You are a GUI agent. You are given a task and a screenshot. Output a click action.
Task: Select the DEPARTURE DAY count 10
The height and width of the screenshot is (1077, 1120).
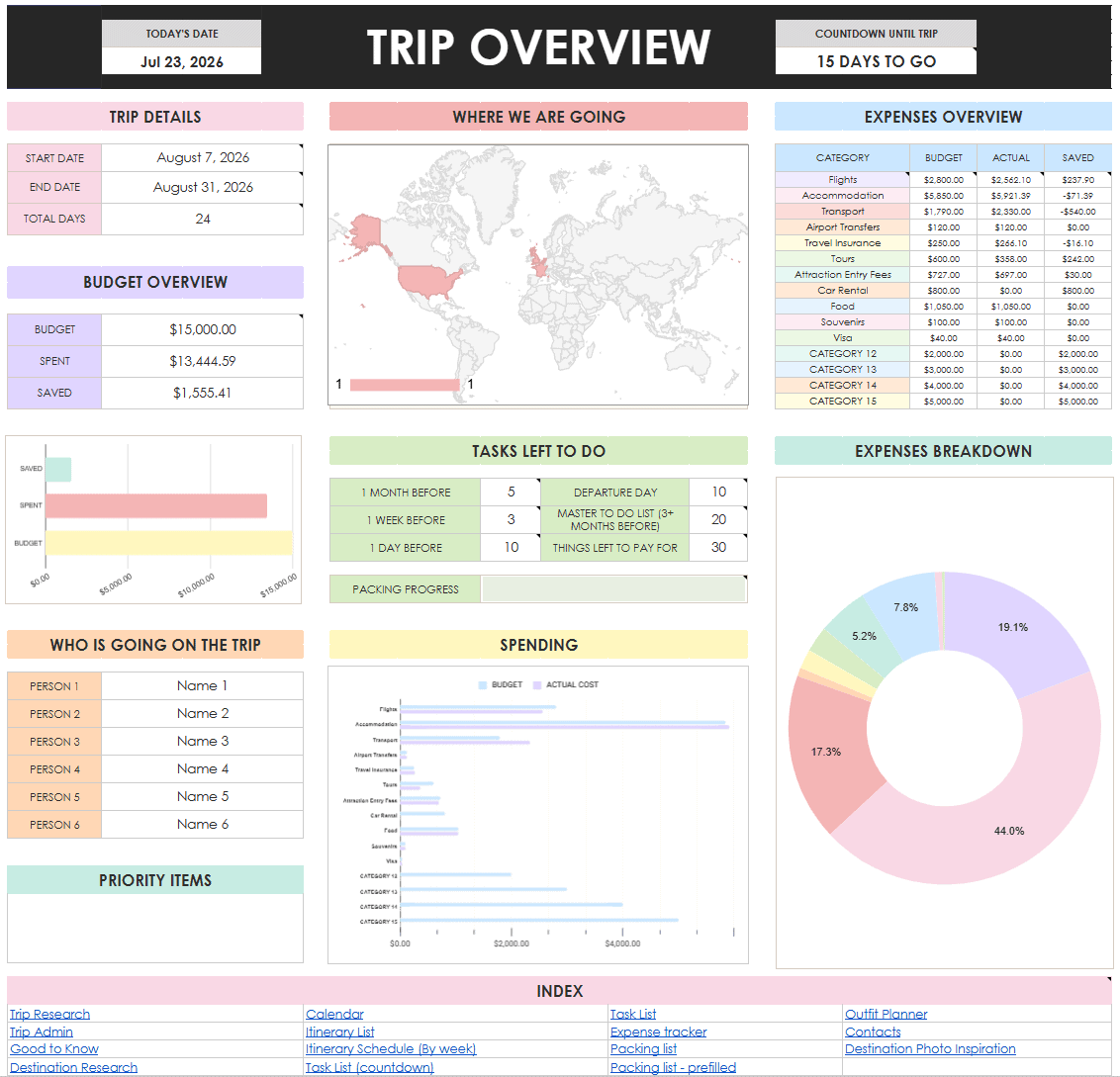coord(718,493)
